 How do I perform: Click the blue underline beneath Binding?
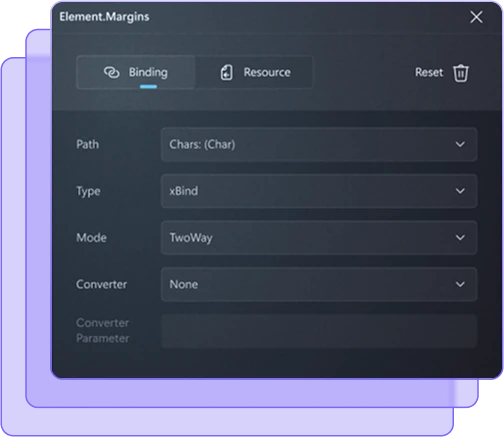click(x=148, y=87)
